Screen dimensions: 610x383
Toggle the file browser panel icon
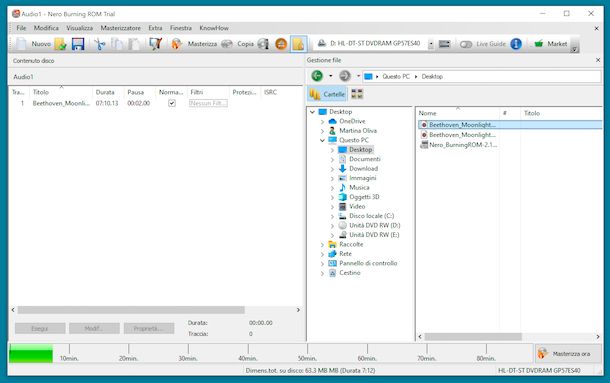298,44
